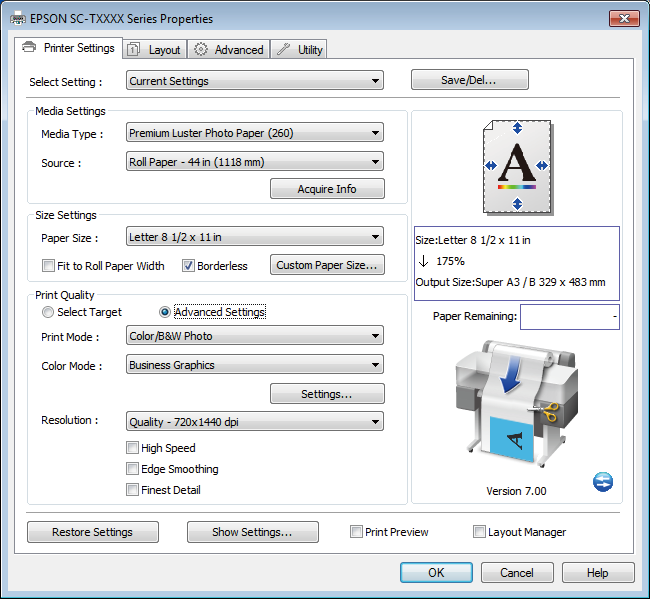Click Restore Settings button
This screenshot has height=599, width=650.
pos(93,532)
